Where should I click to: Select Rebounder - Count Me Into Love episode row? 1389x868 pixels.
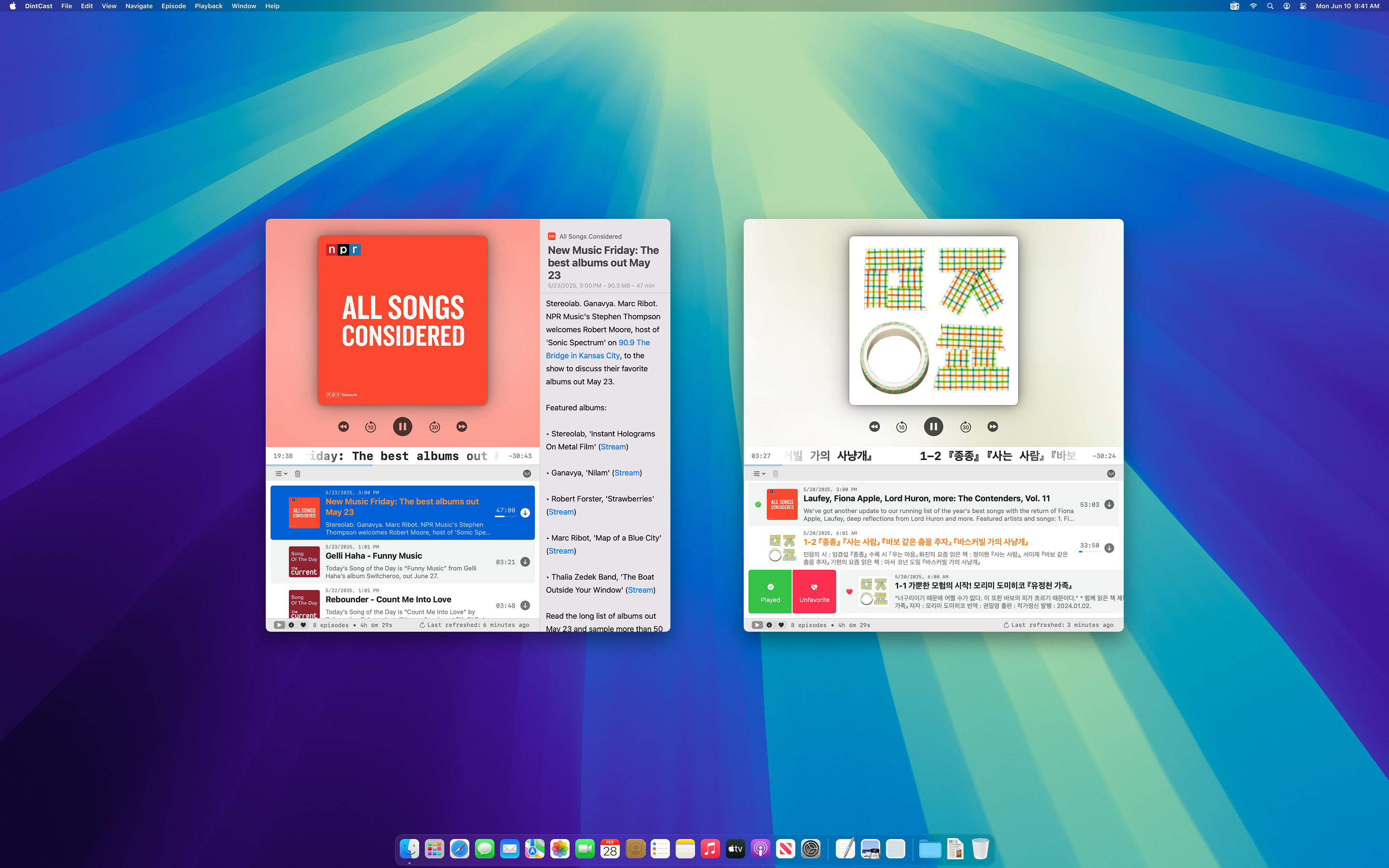click(x=402, y=602)
